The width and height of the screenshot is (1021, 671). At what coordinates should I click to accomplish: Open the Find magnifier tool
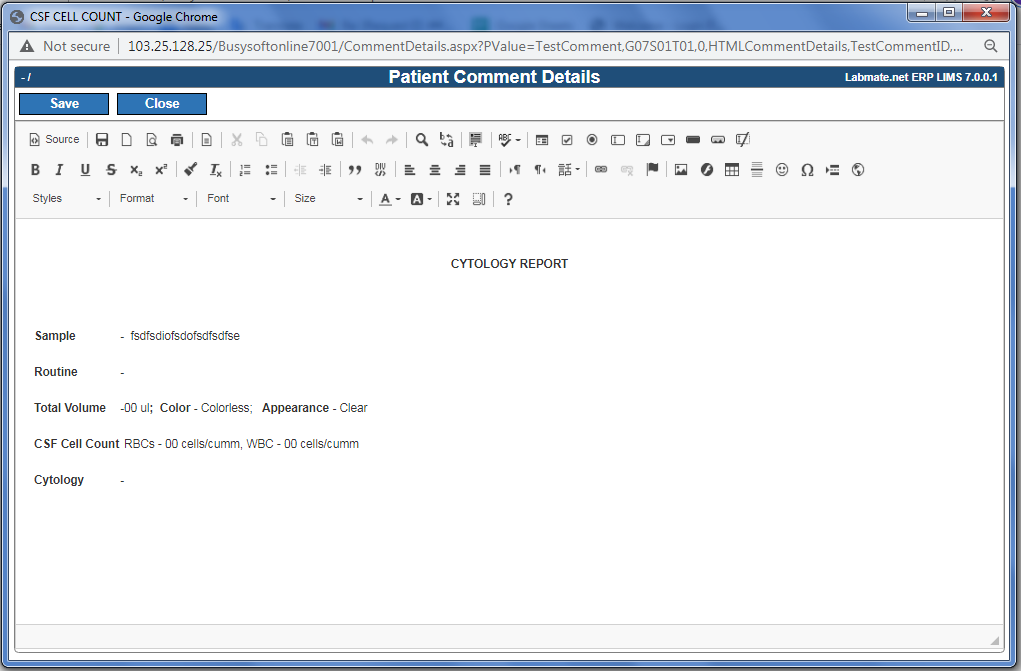point(422,139)
